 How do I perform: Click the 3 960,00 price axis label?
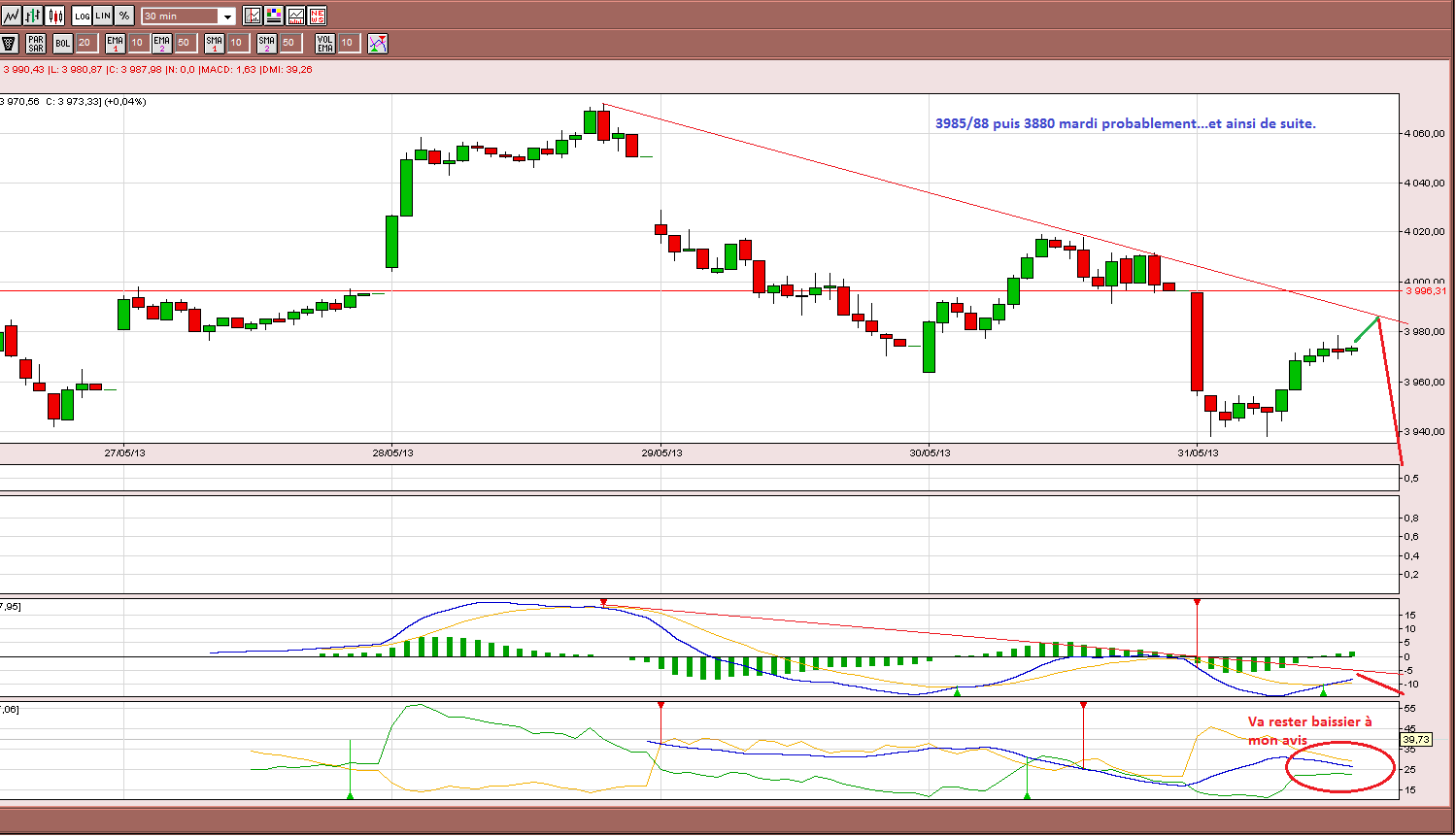point(1425,382)
